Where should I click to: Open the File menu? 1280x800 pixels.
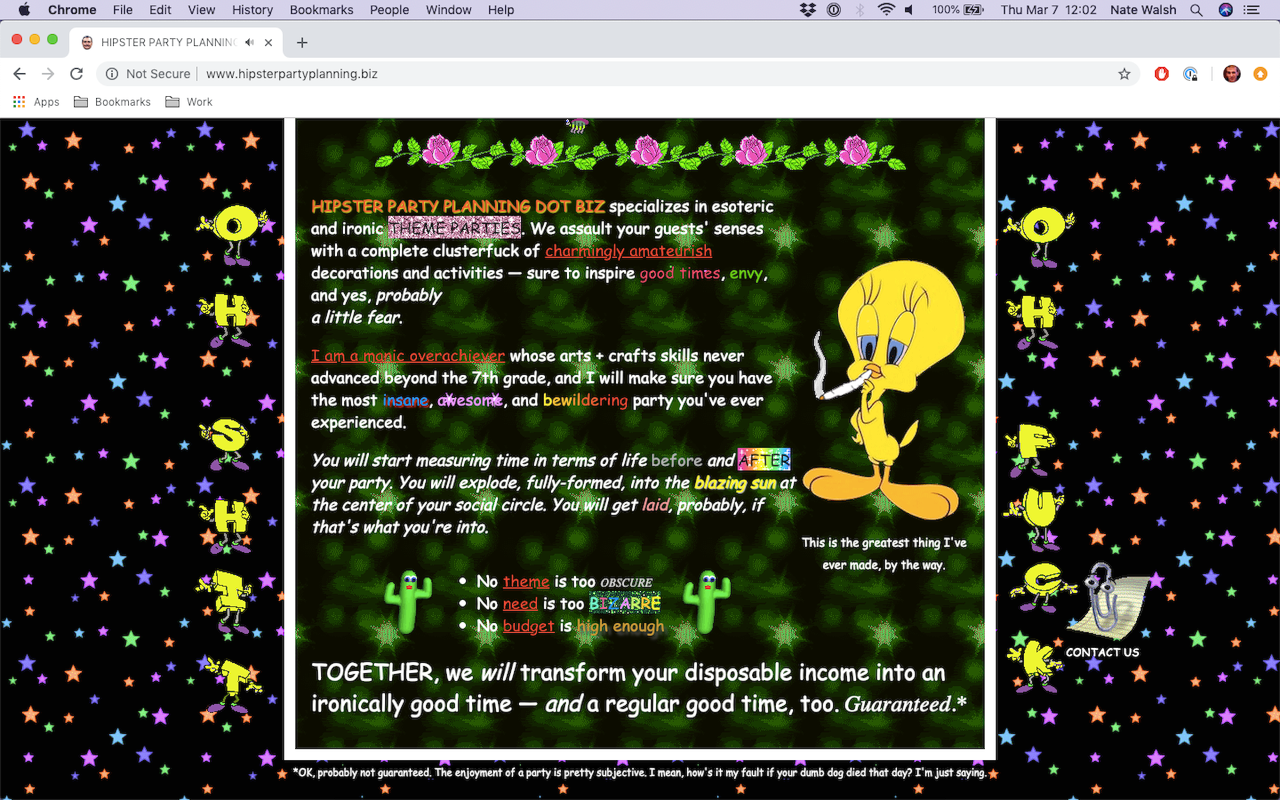(123, 10)
